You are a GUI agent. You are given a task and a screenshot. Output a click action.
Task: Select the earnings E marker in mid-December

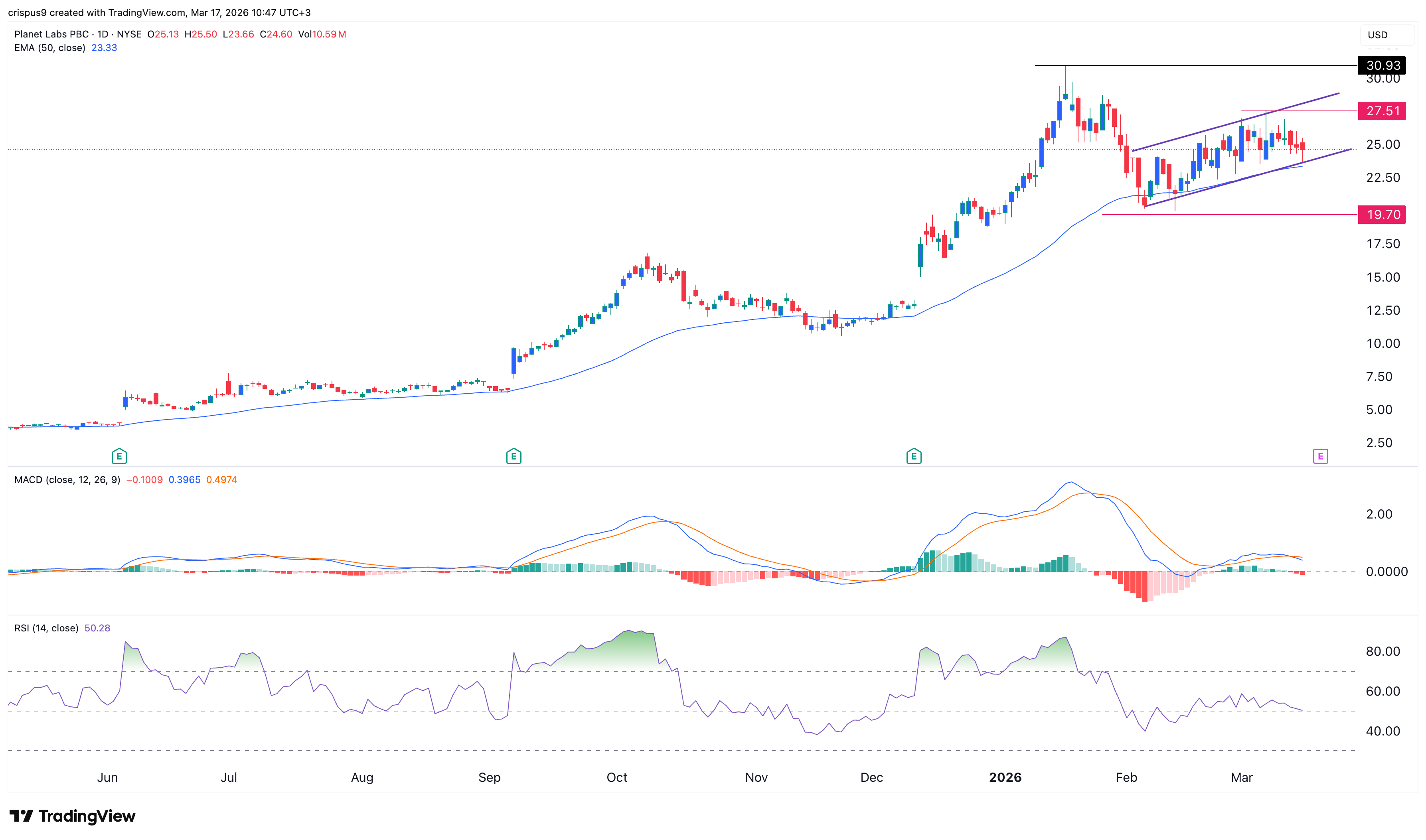[x=913, y=456]
